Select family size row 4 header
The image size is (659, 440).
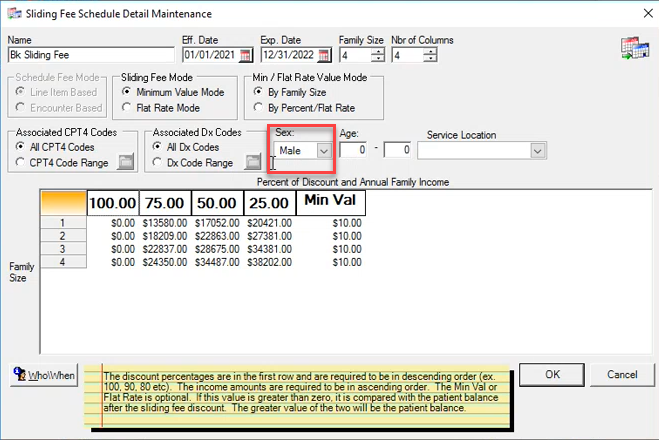[63, 262]
